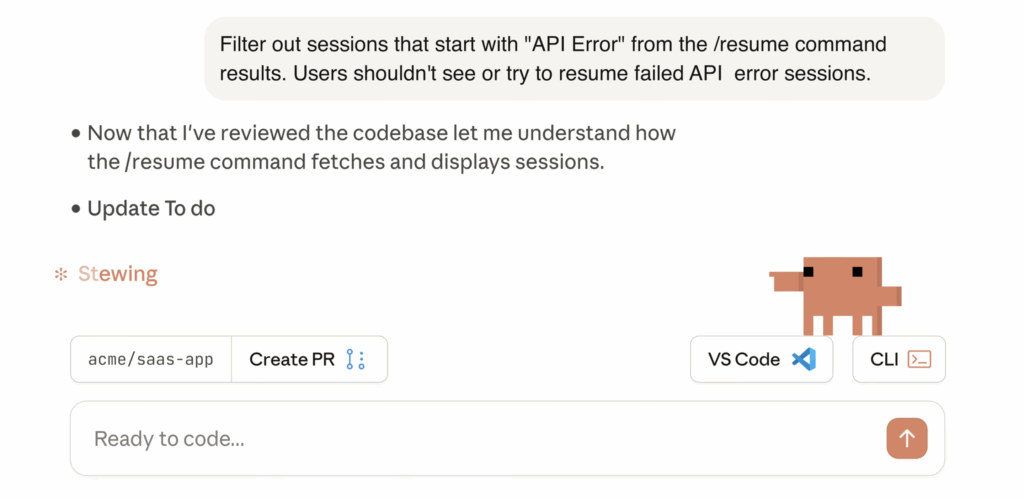The width and height of the screenshot is (1024, 499).
Task: Click the orange send arrow button
Action: 907,438
